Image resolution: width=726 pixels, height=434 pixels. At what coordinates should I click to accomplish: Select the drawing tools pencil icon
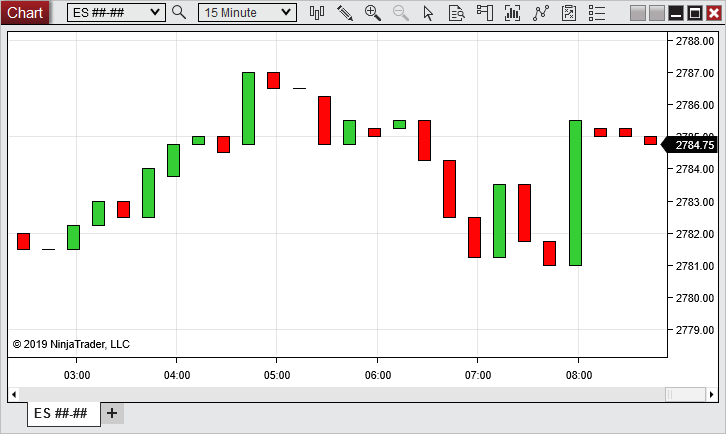(x=345, y=12)
